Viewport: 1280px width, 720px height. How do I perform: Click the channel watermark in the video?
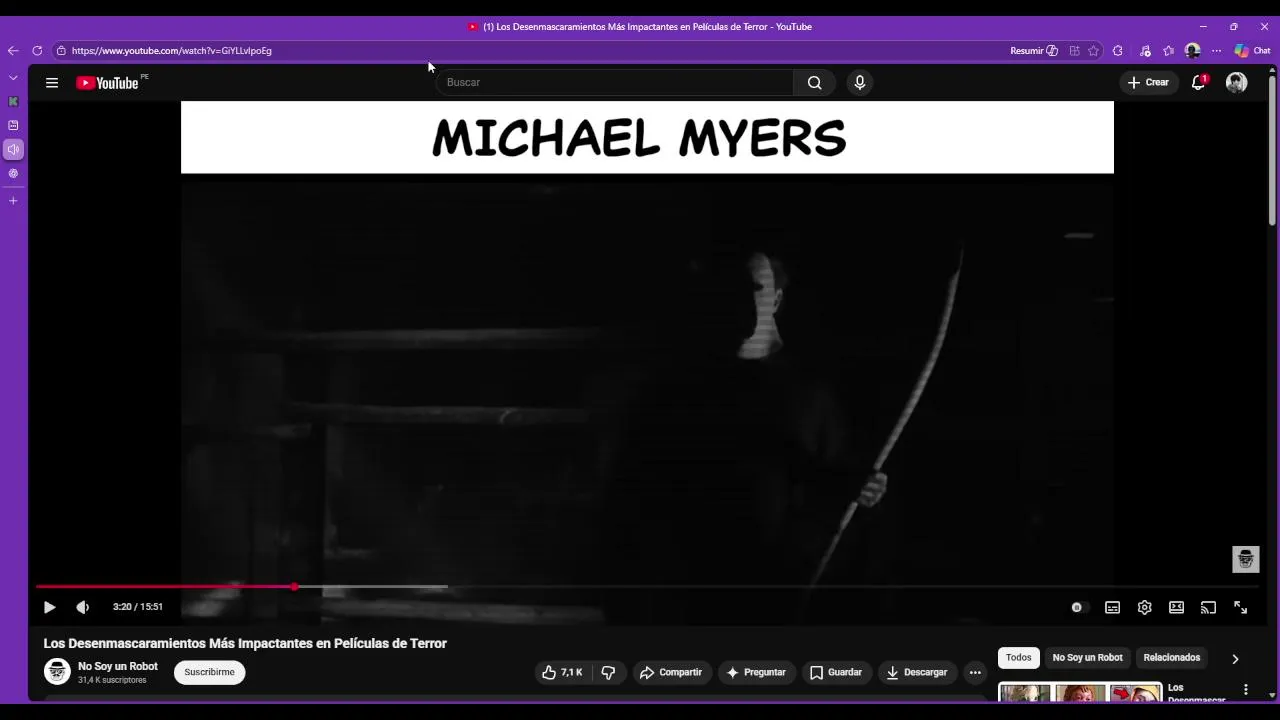click(x=1245, y=559)
